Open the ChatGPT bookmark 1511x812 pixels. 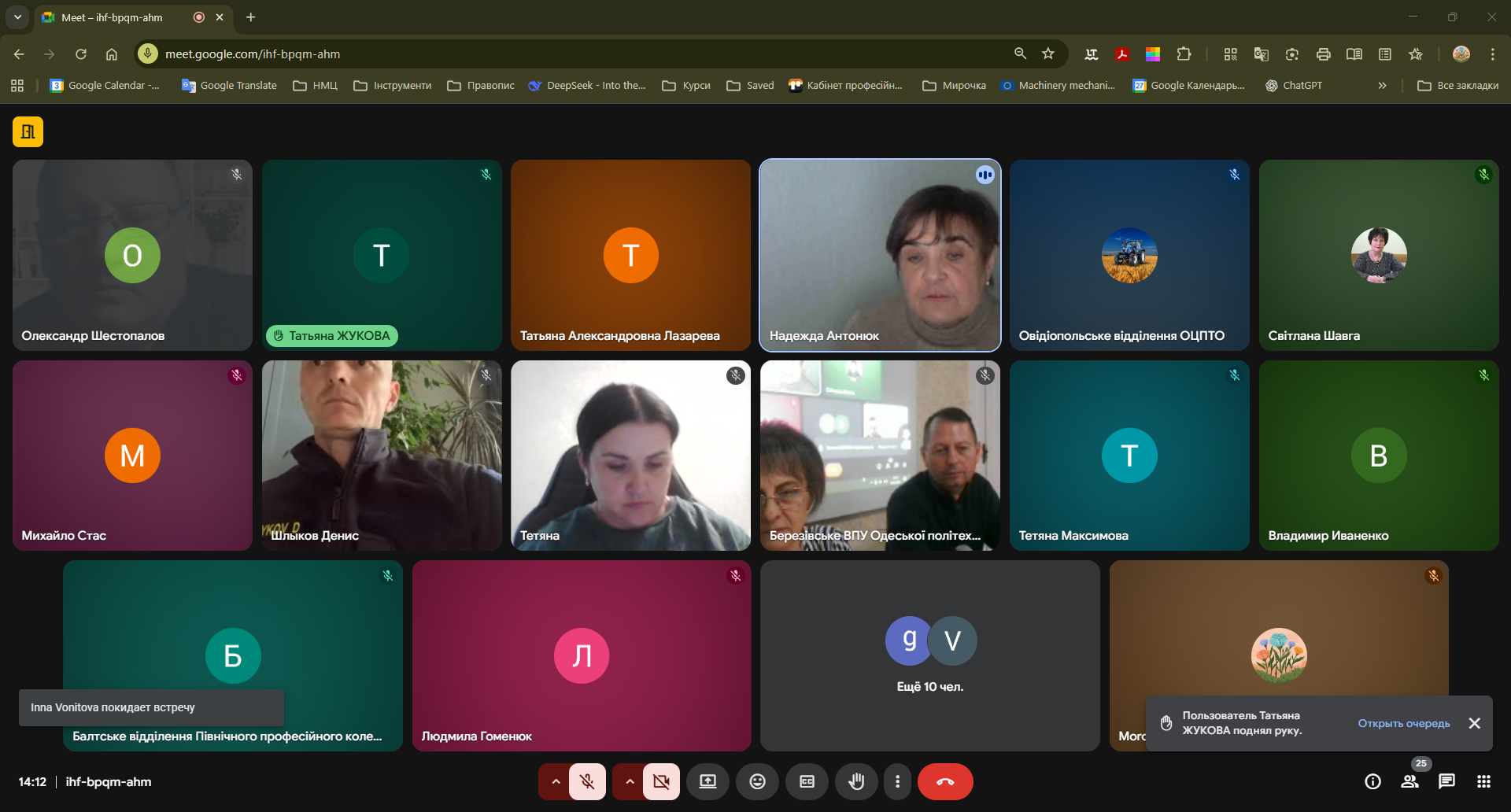(1293, 86)
